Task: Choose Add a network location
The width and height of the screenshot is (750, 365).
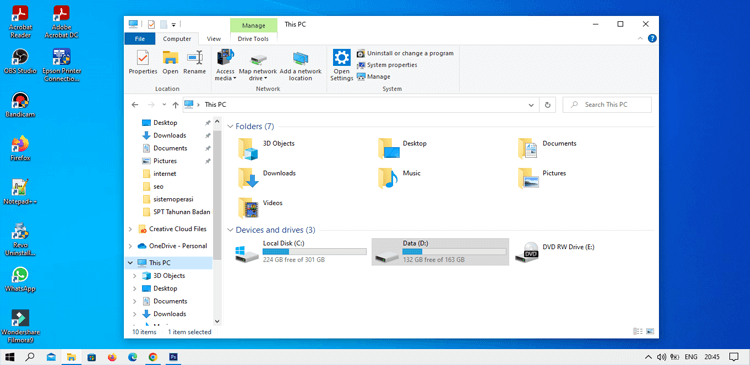Action: coord(300,65)
